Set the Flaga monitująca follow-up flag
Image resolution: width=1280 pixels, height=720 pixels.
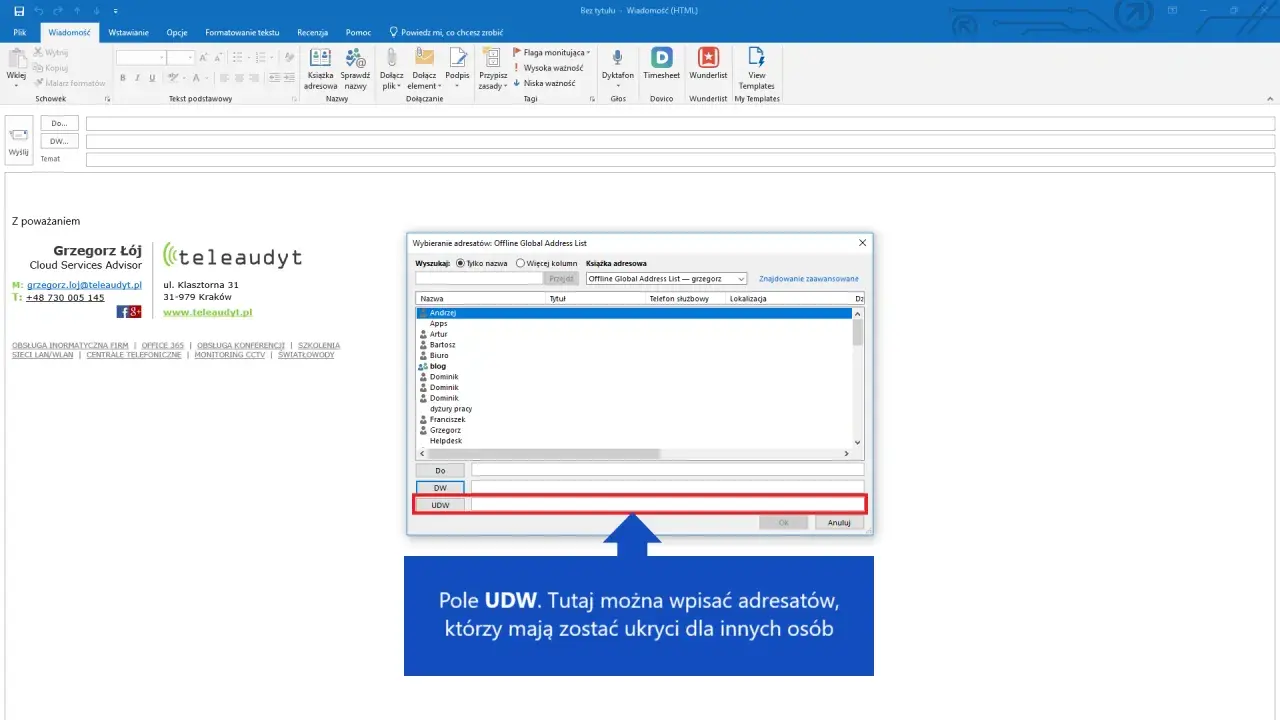tap(551, 52)
